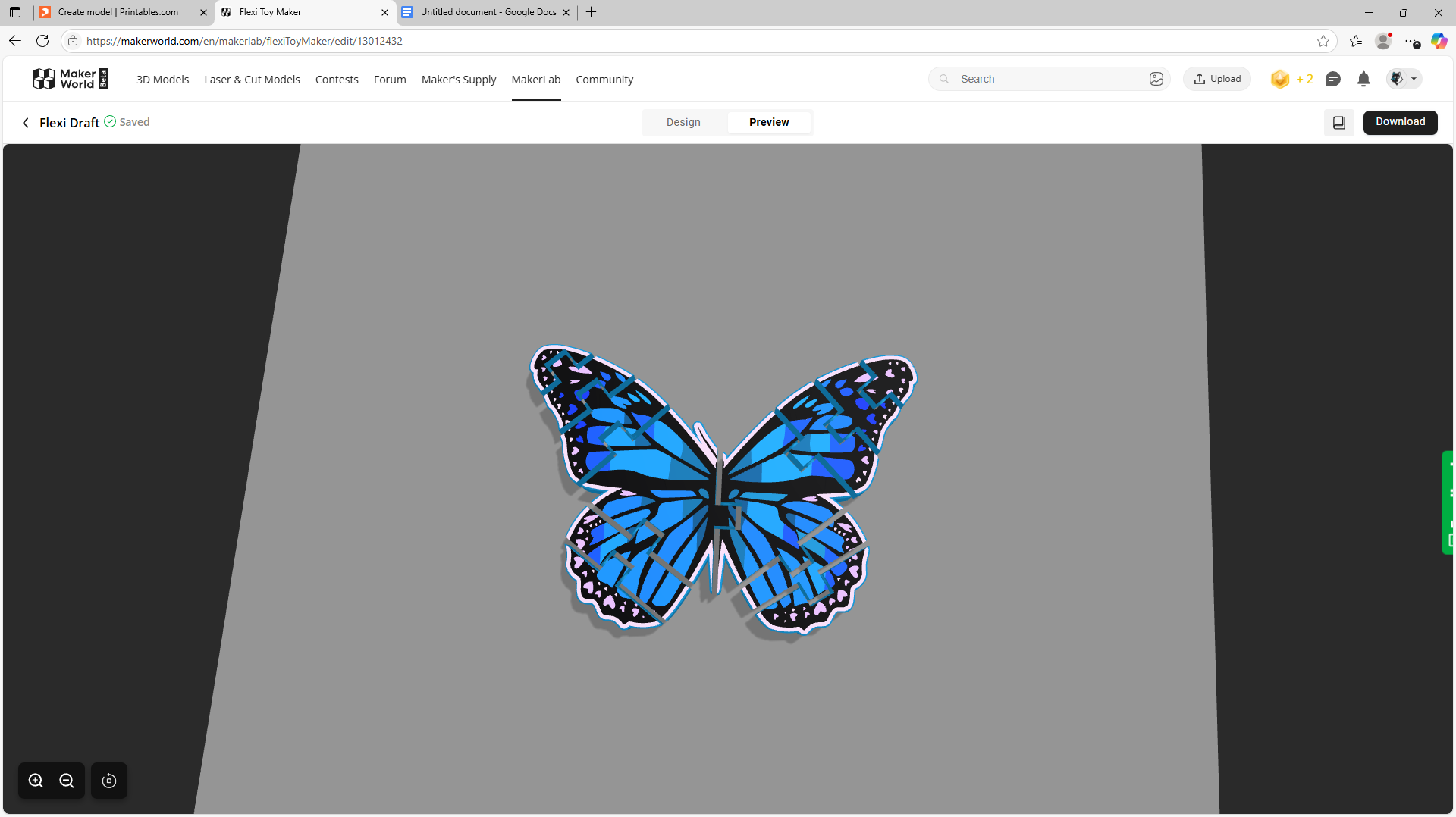Open the Copilot sidebar
The height and width of the screenshot is (817, 1456).
(x=1439, y=41)
